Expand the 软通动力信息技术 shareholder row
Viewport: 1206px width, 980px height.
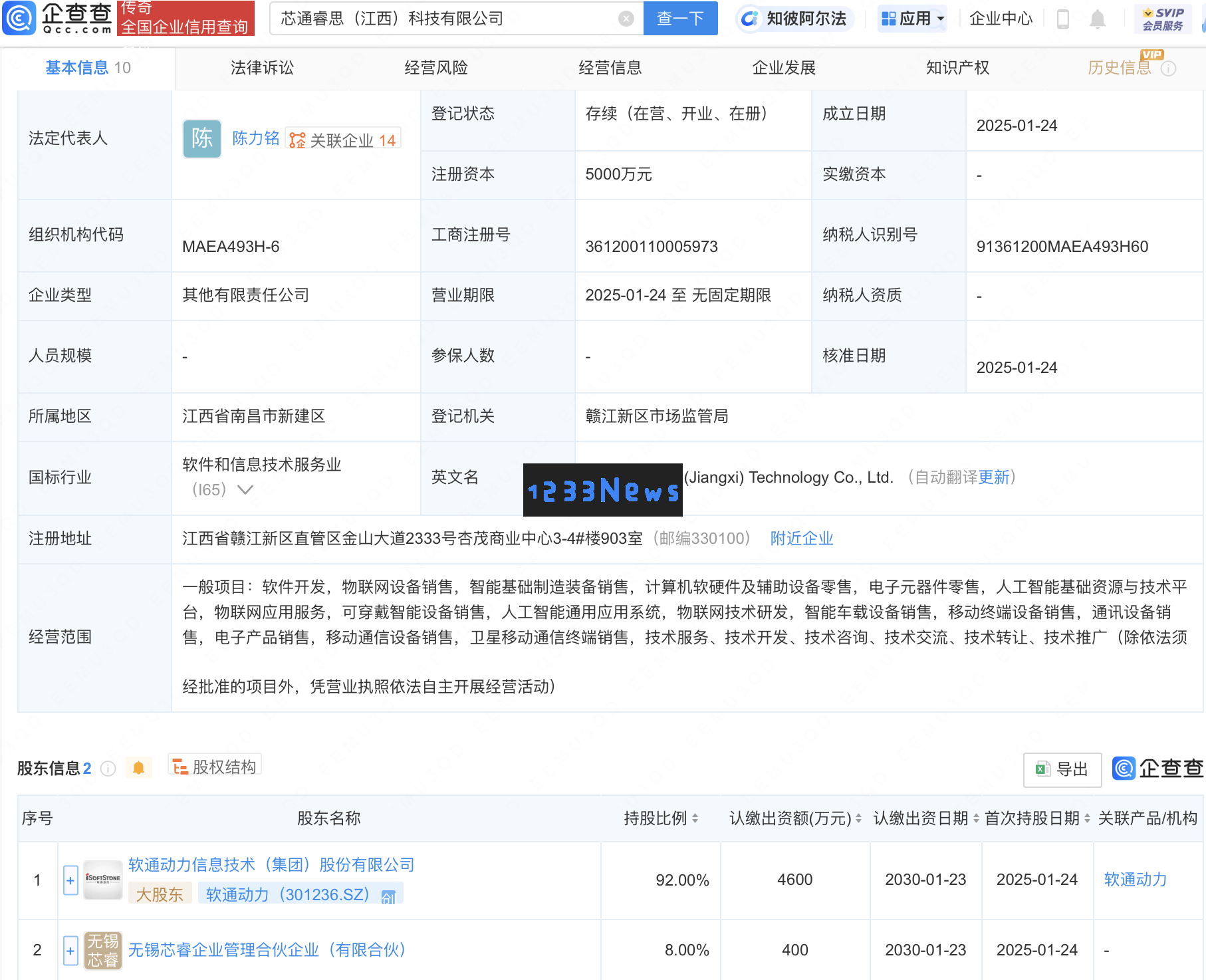click(x=70, y=880)
